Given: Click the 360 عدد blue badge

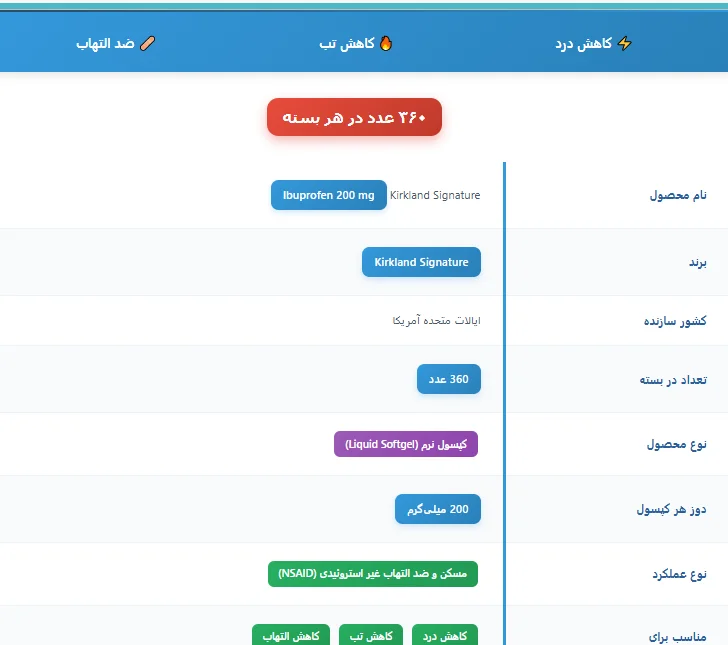Looking at the screenshot, I should coord(449,379).
